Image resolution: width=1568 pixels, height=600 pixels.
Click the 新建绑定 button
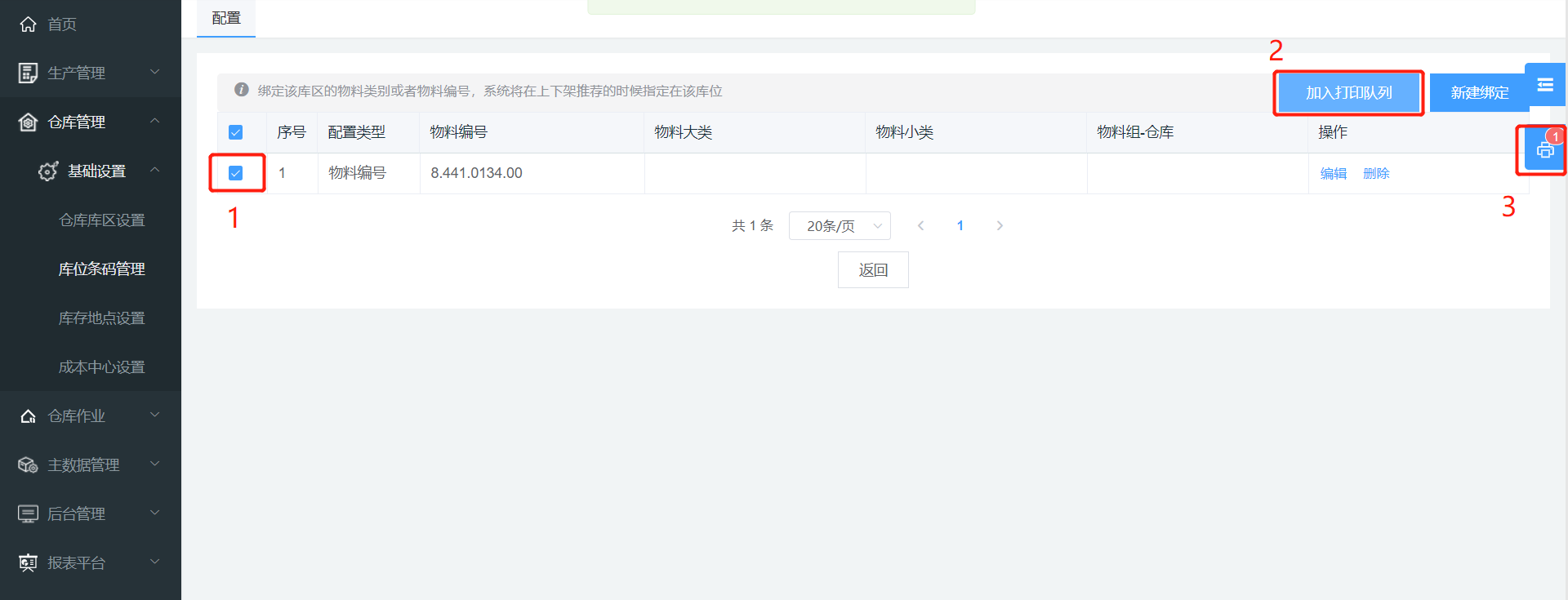[x=1478, y=93]
